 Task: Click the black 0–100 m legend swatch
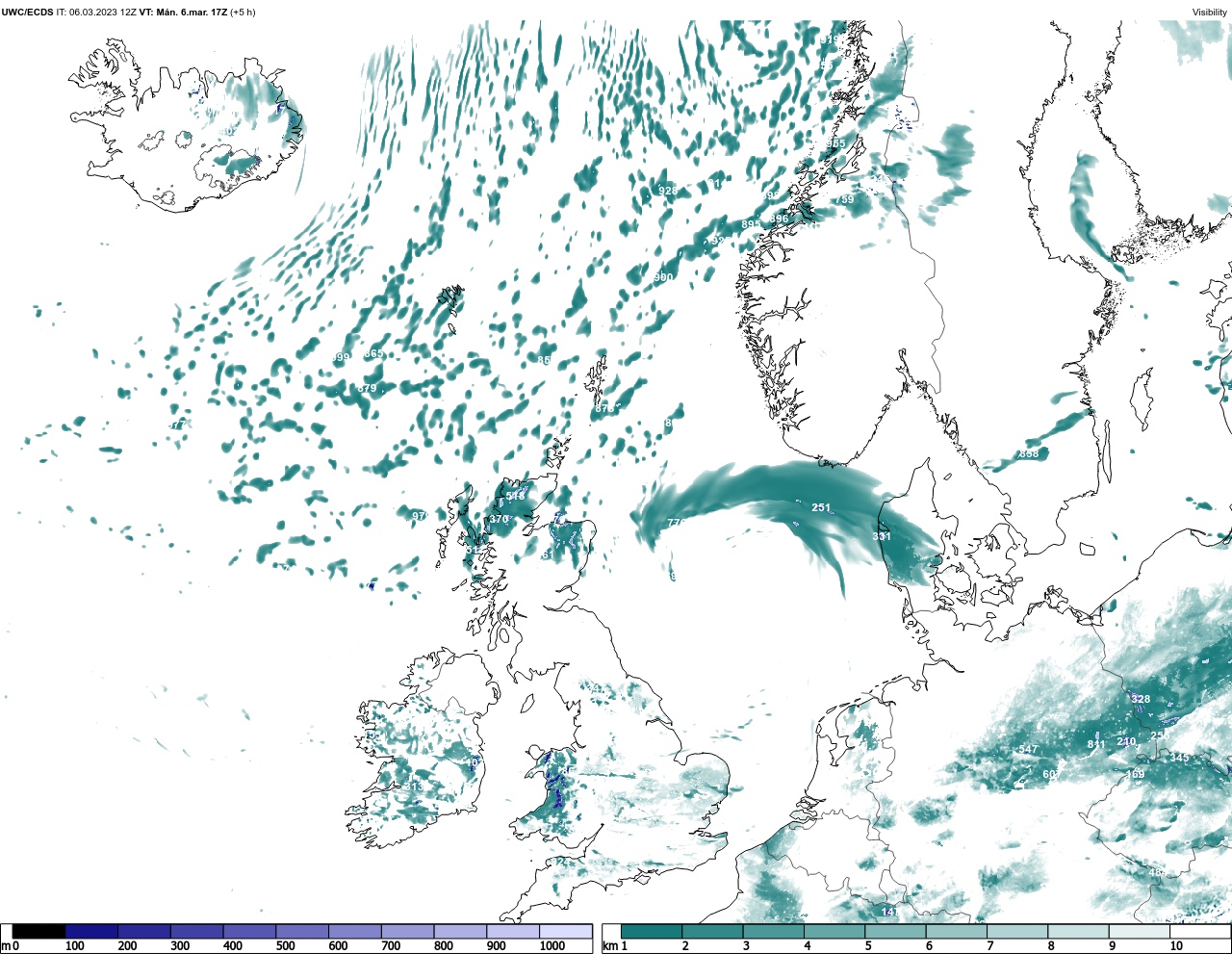(39, 931)
